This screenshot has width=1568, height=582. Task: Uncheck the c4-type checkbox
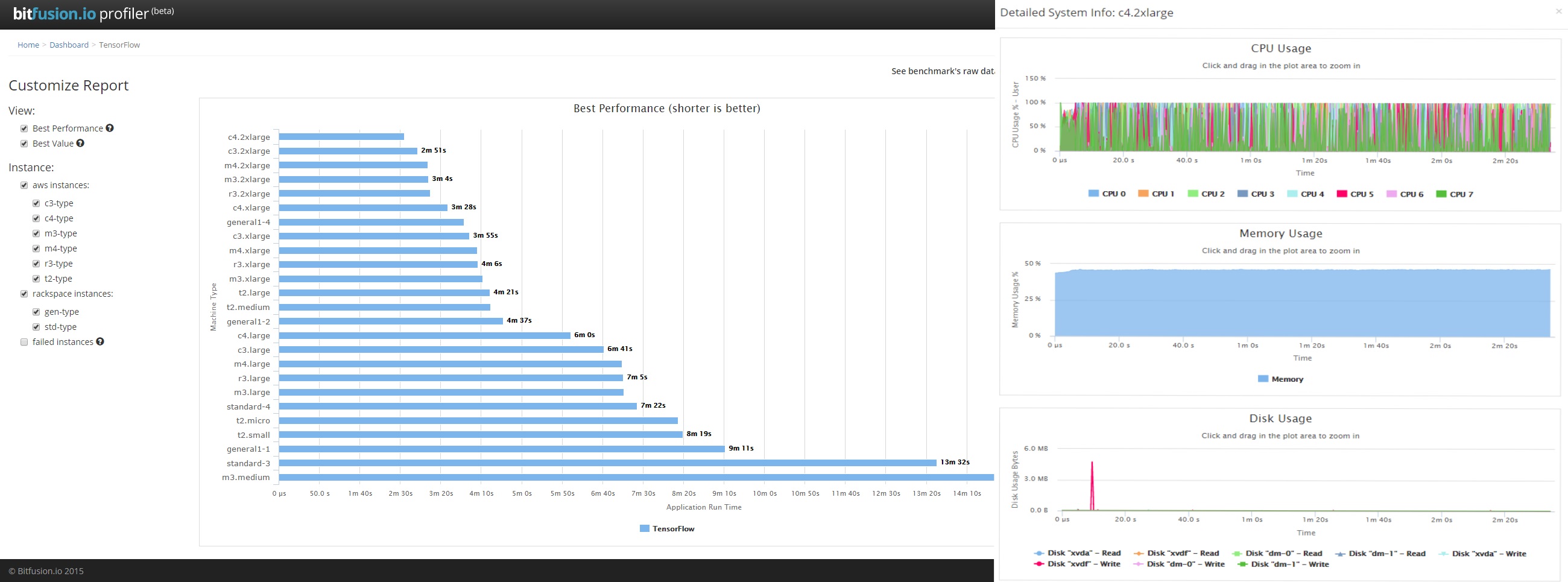[36, 218]
